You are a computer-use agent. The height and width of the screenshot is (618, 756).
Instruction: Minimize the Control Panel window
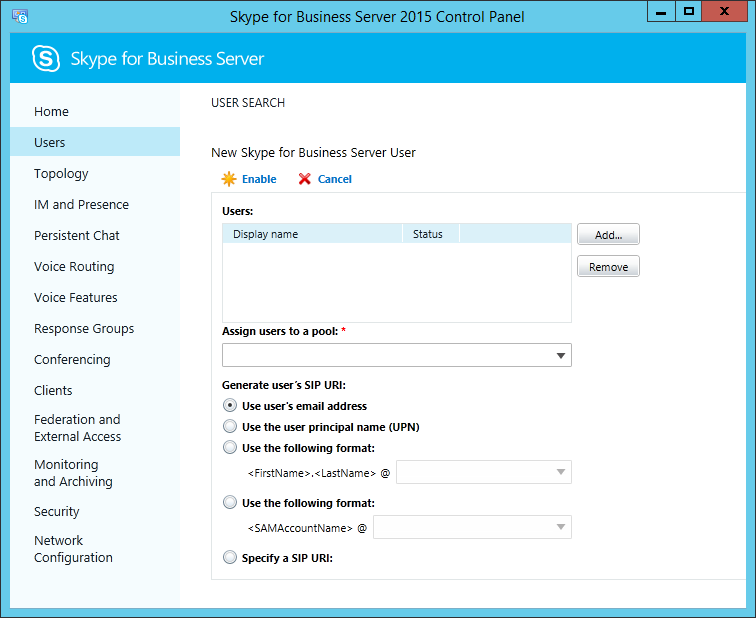[661, 11]
